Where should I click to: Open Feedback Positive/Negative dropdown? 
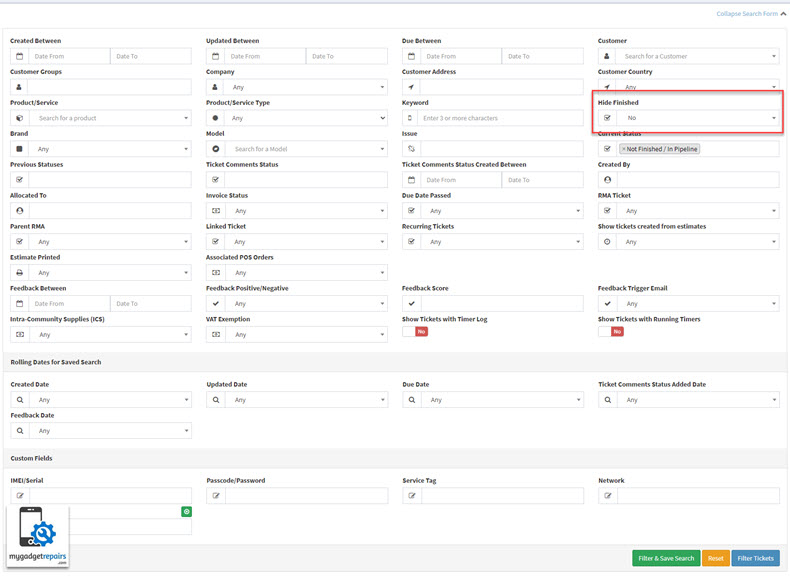[x=306, y=303]
